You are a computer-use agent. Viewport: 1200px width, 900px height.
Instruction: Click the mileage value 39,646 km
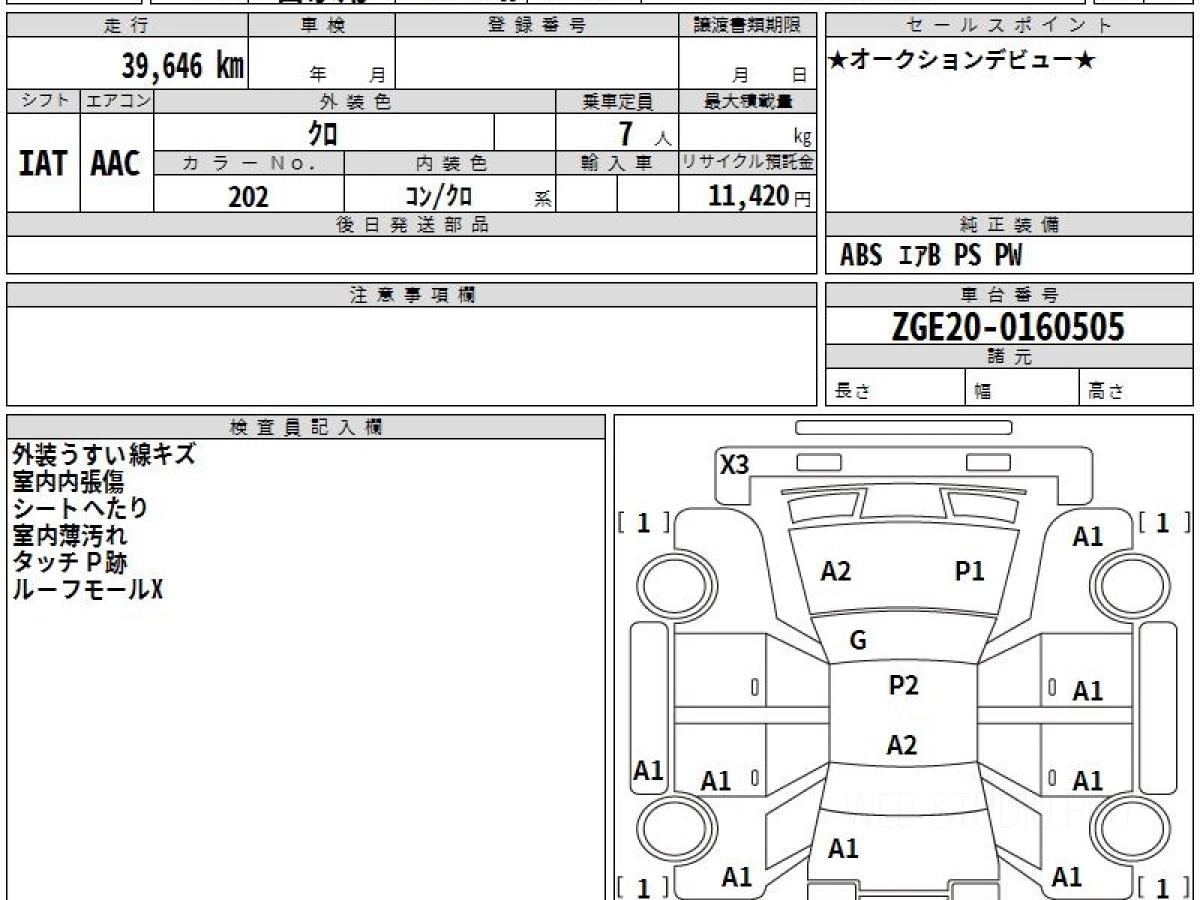183,66
